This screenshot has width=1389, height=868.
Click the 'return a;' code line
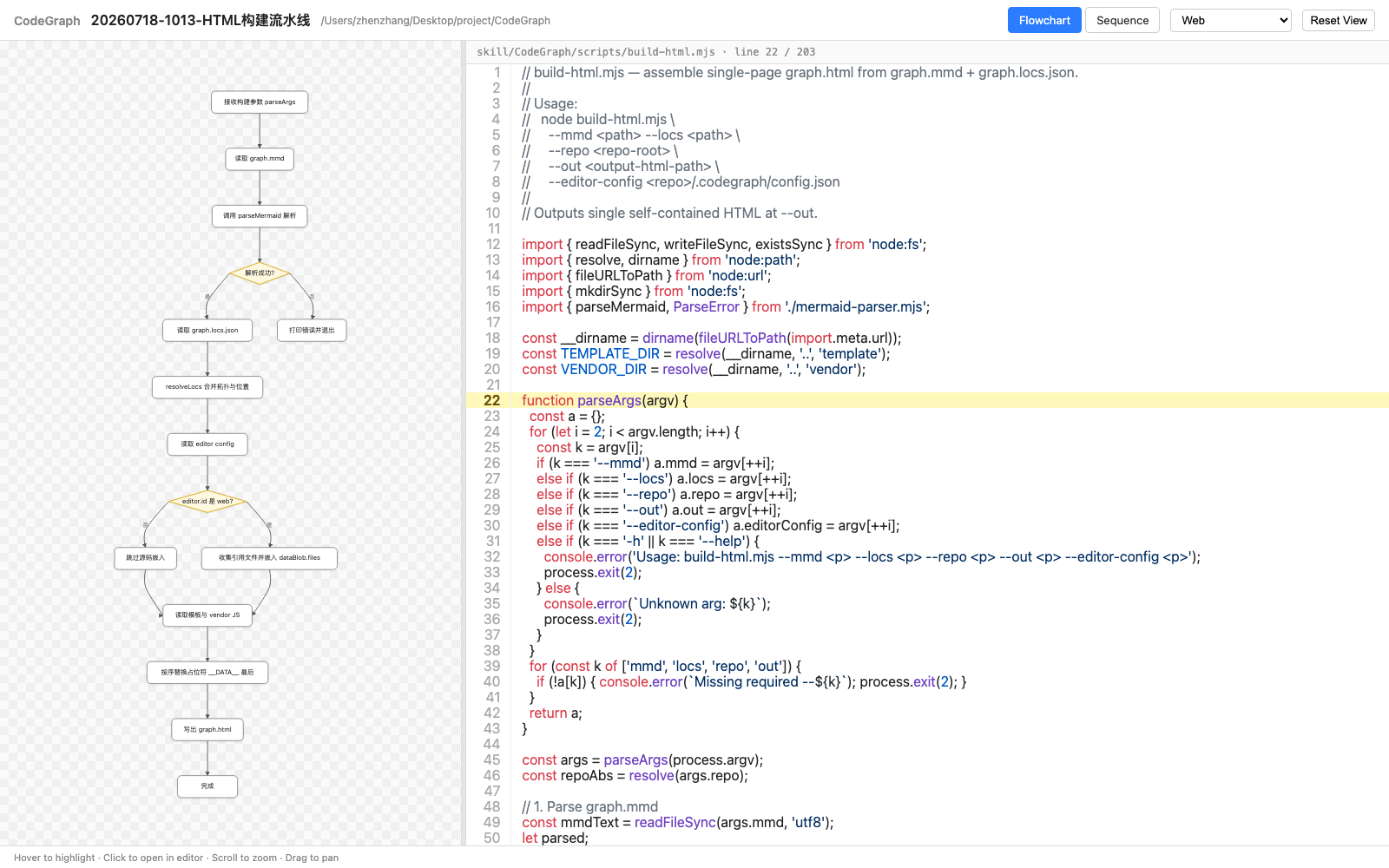click(556, 713)
